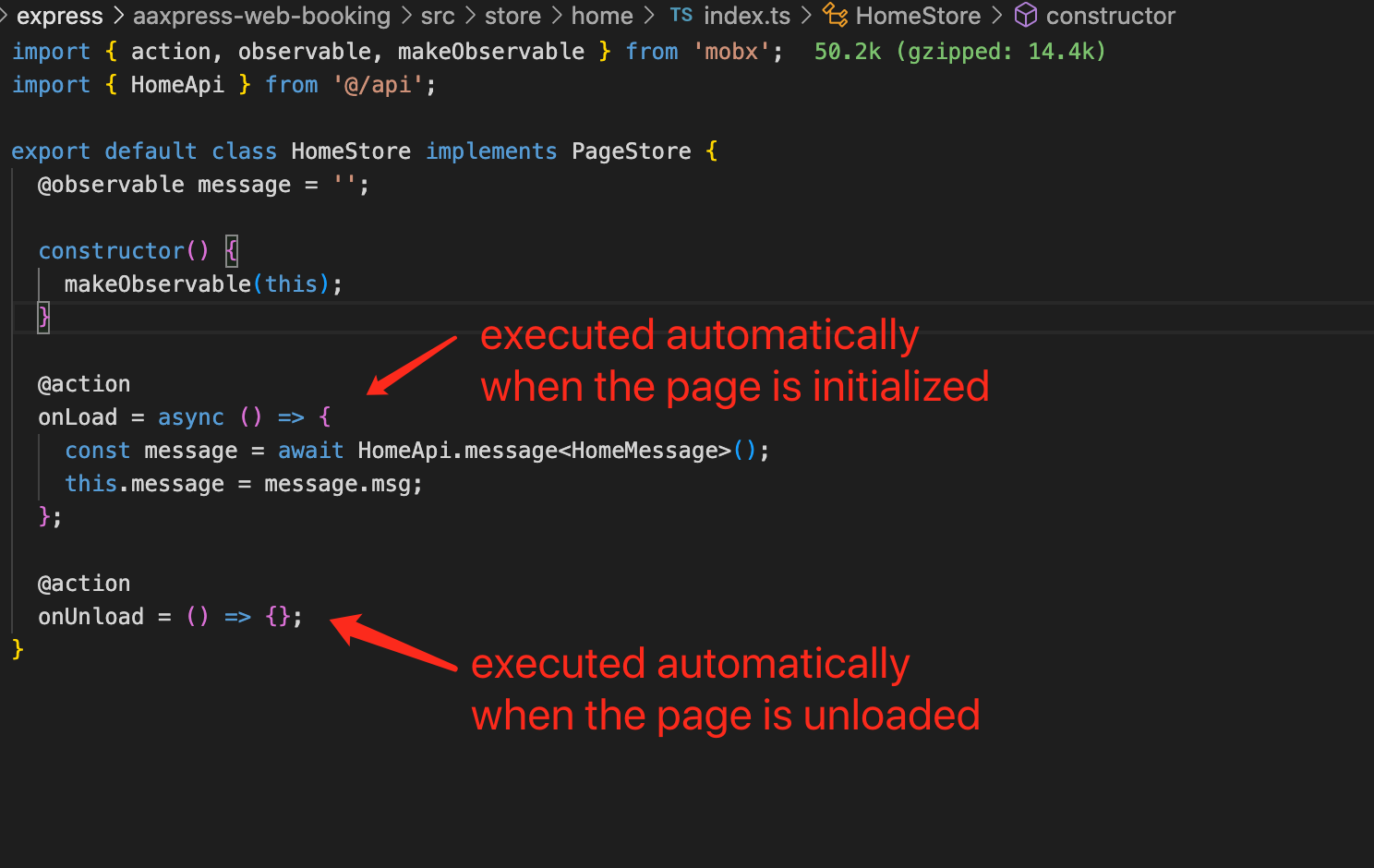1374x868 pixels.
Task: Select the 'store' breadcrumb folder
Action: pyautogui.click(x=512, y=16)
